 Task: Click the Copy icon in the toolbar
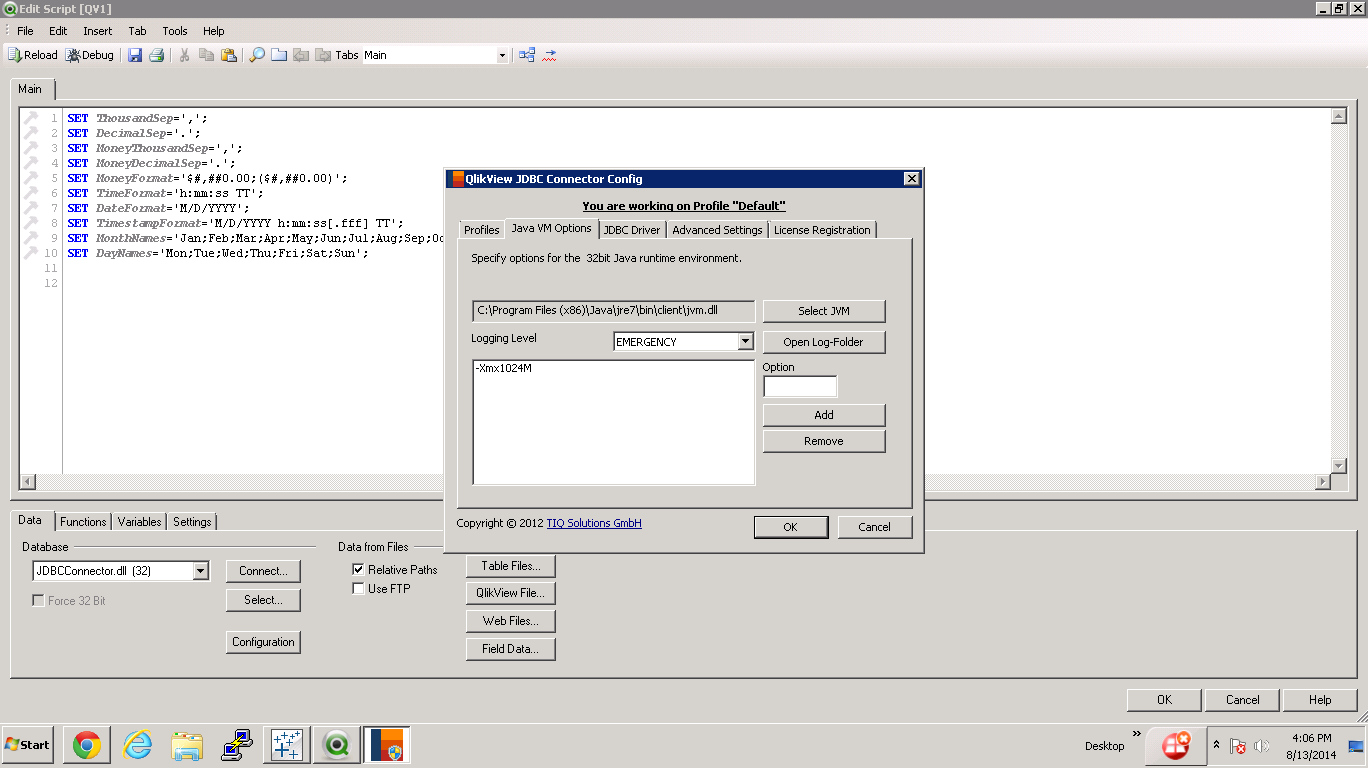click(x=206, y=55)
